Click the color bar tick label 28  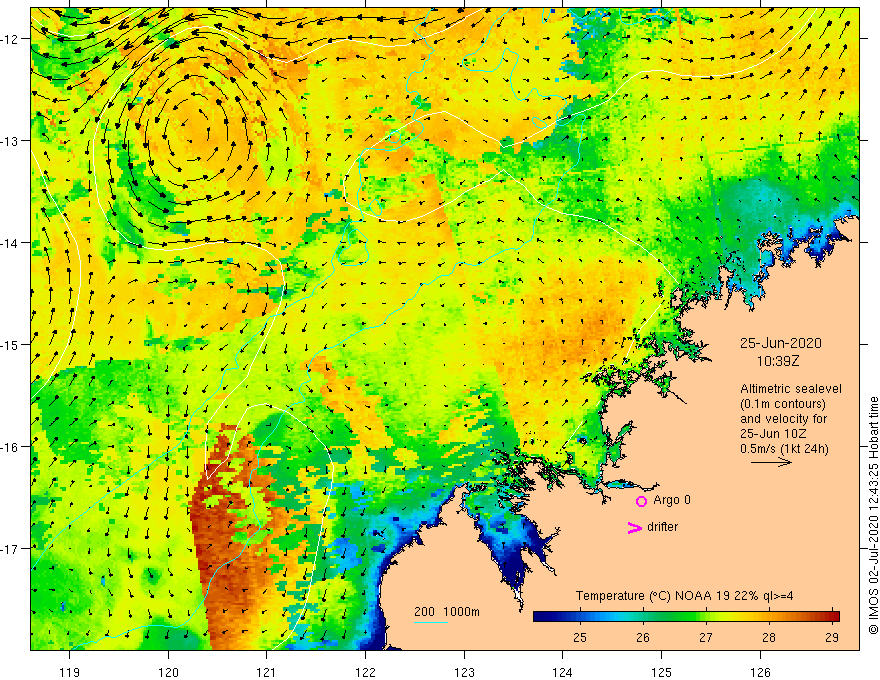point(769,638)
